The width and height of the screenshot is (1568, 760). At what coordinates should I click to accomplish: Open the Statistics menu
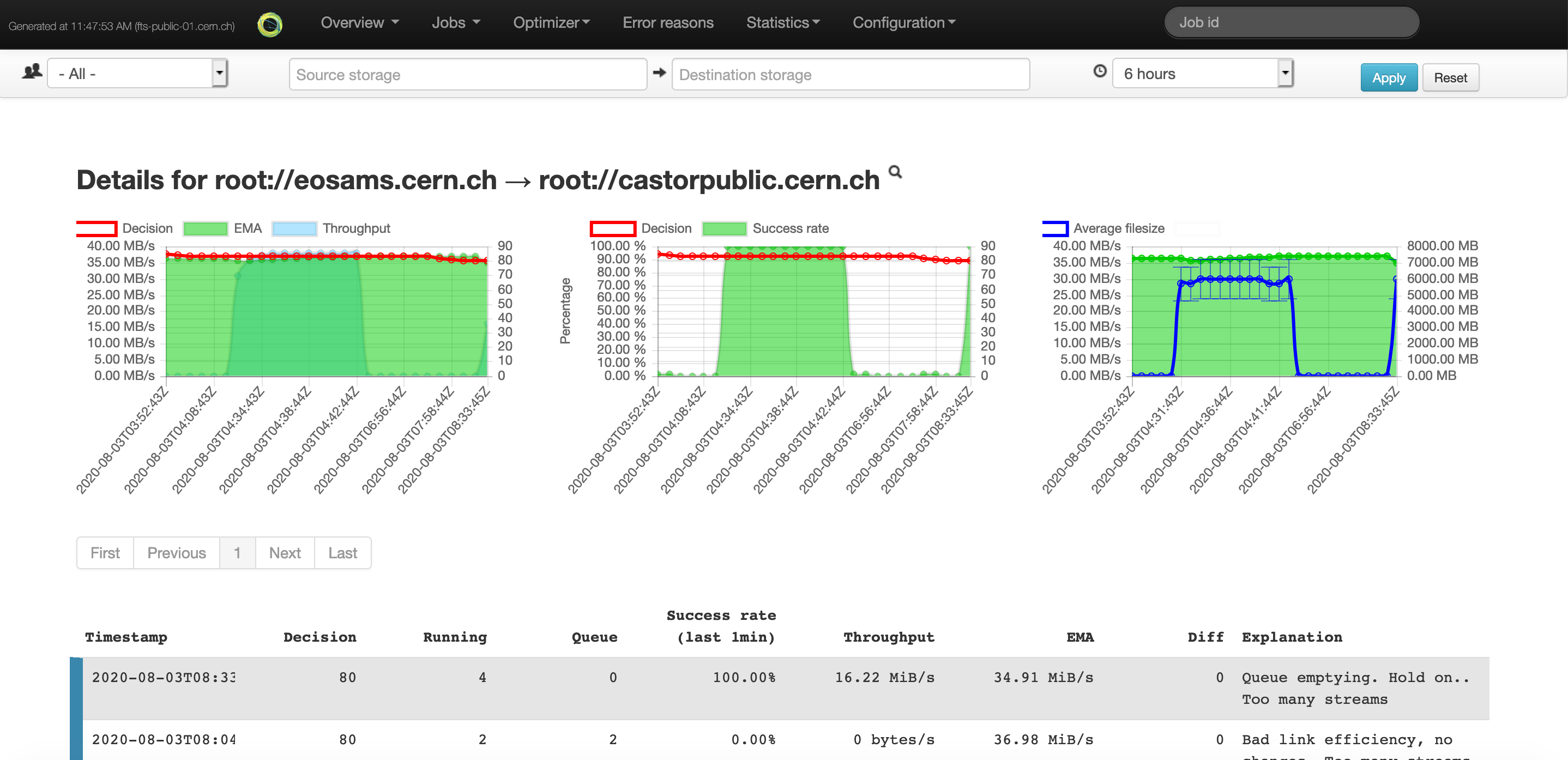click(783, 23)
